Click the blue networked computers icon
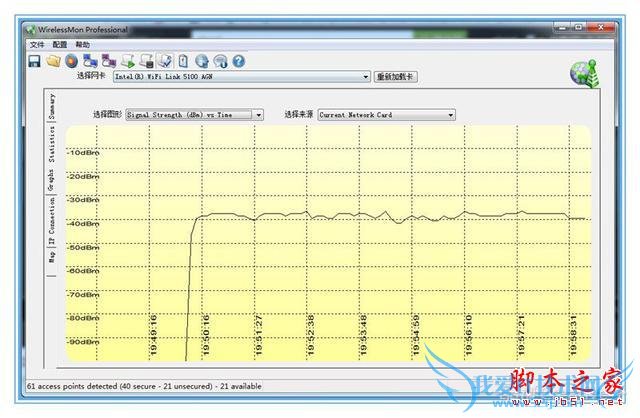 point(90,61)
